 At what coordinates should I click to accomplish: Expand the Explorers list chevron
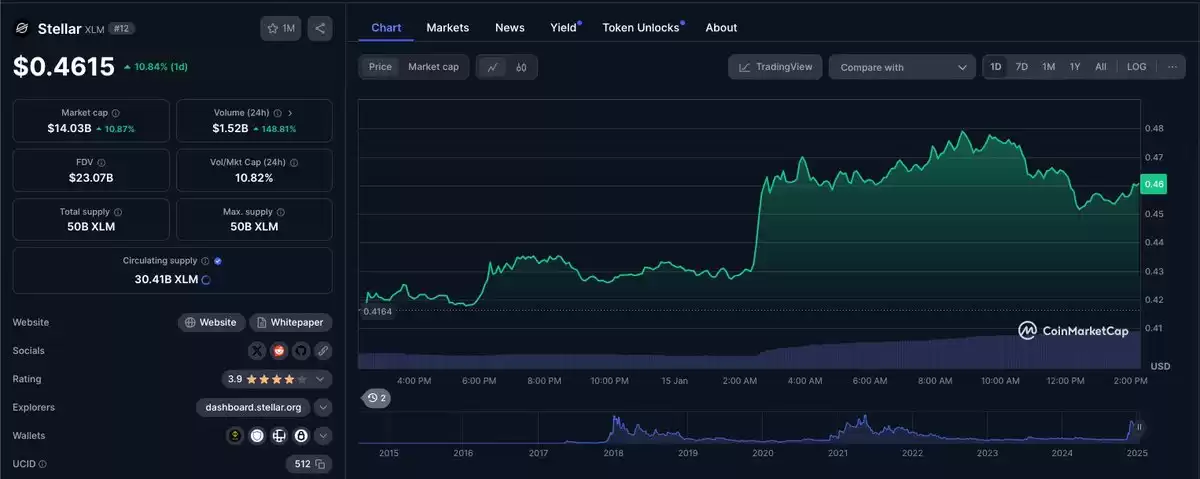click(323, 407)
